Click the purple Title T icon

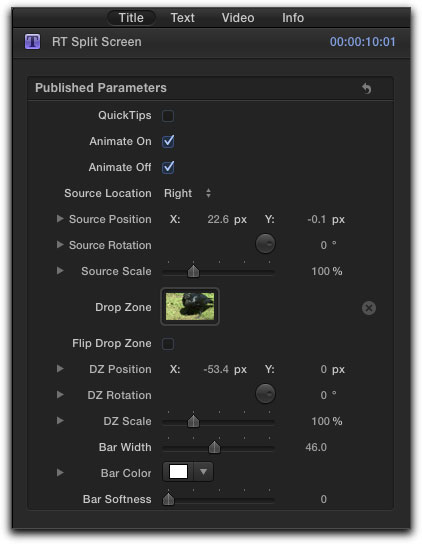pos(32,42)
